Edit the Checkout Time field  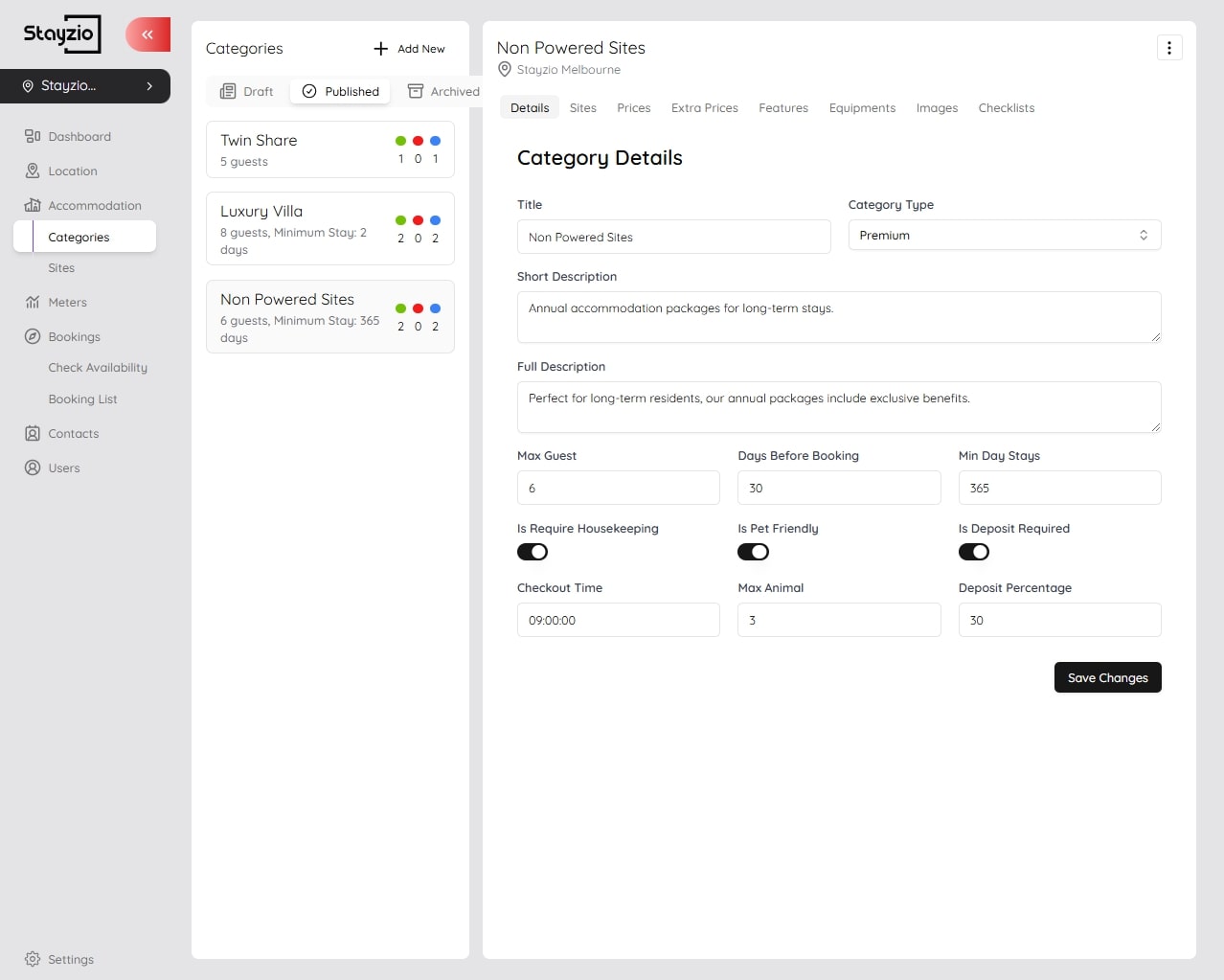[x=619, y=620]
